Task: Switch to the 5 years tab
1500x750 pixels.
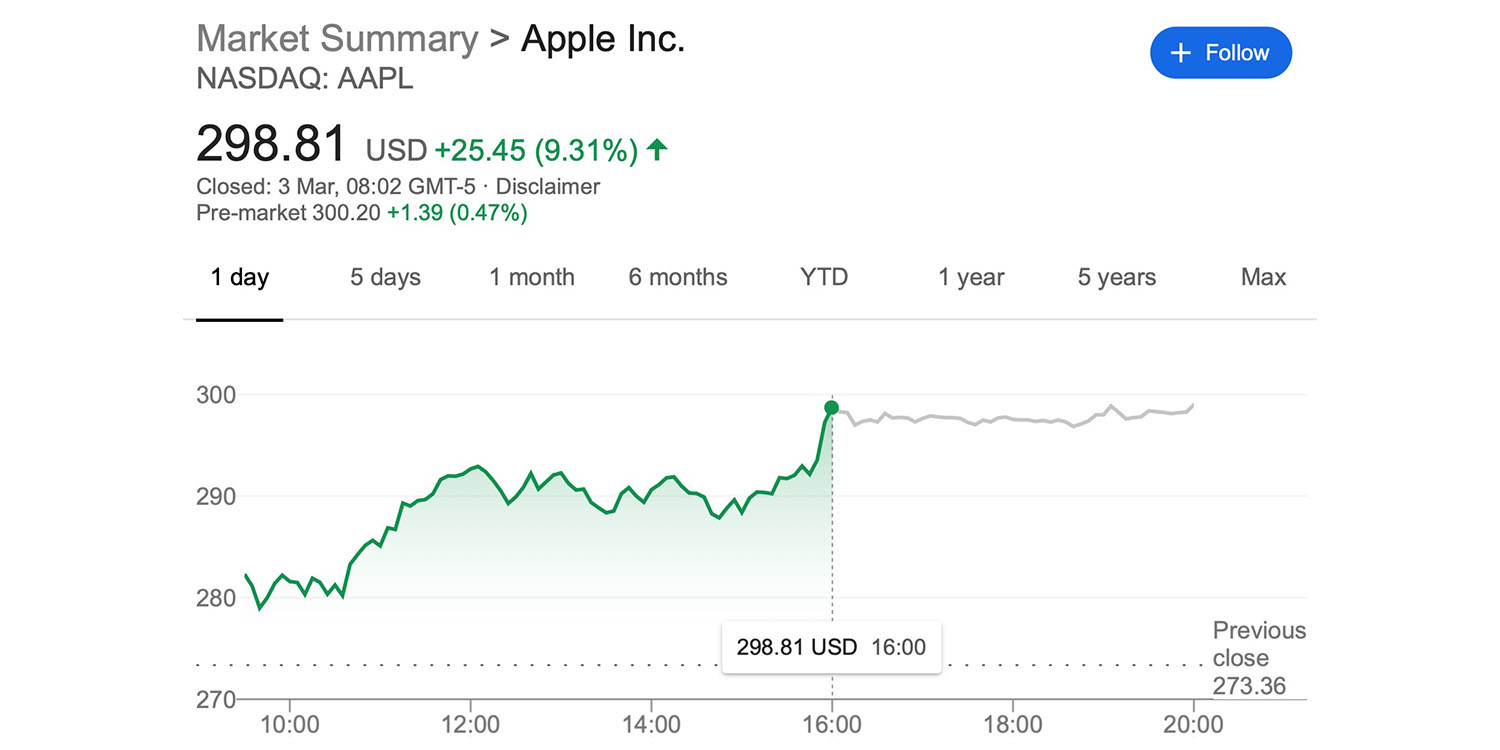Action: 1117,277
